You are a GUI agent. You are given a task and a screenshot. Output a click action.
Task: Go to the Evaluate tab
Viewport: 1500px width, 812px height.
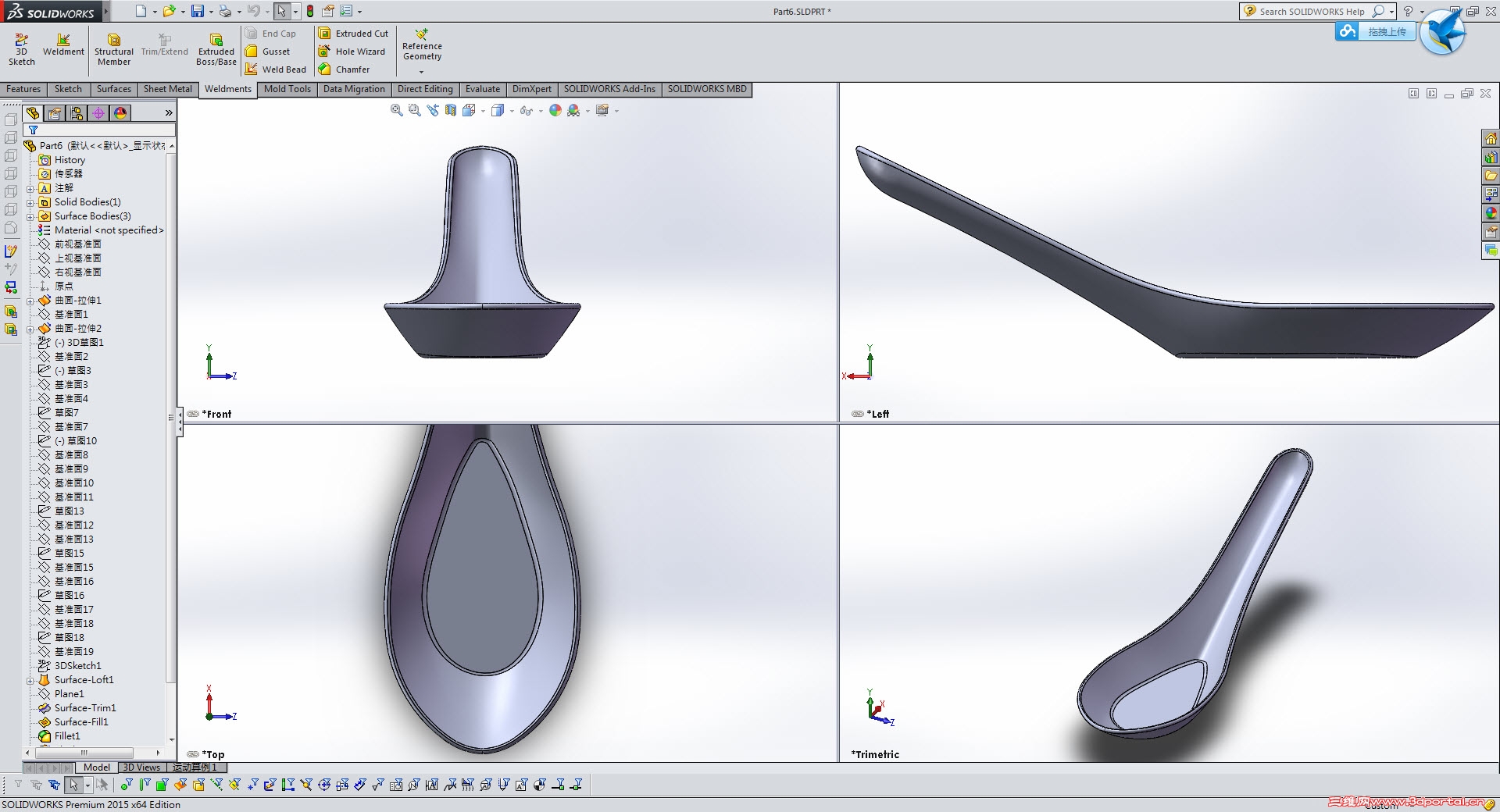(483, 89)
